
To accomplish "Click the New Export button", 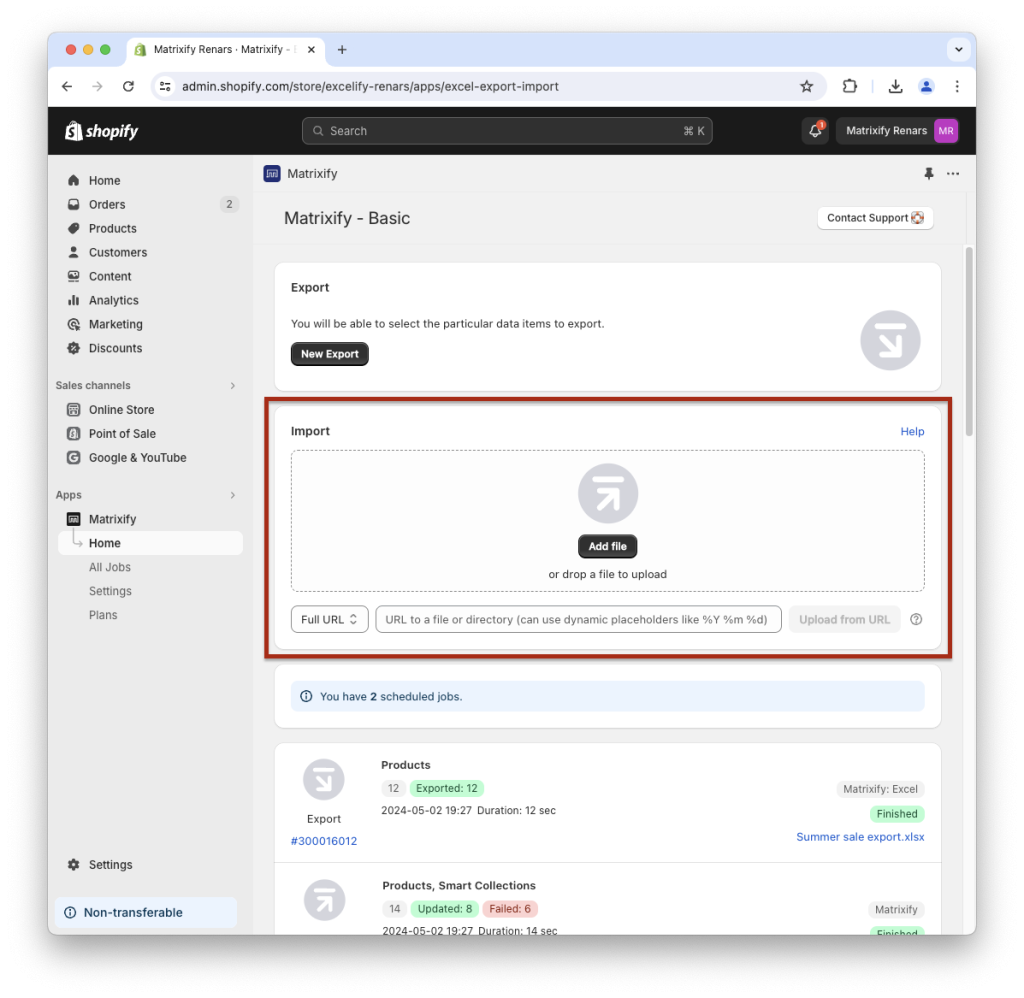I will click(329, 353).
